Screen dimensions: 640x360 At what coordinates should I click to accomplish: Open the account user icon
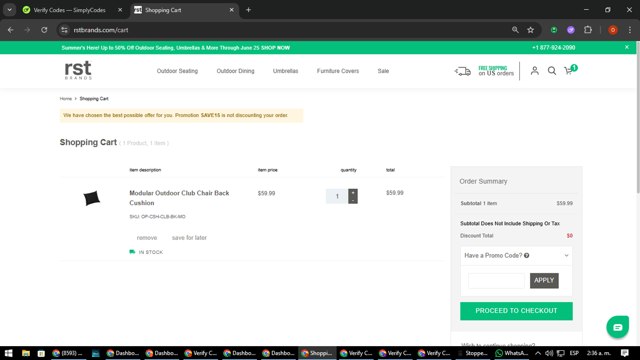point(534,71)
